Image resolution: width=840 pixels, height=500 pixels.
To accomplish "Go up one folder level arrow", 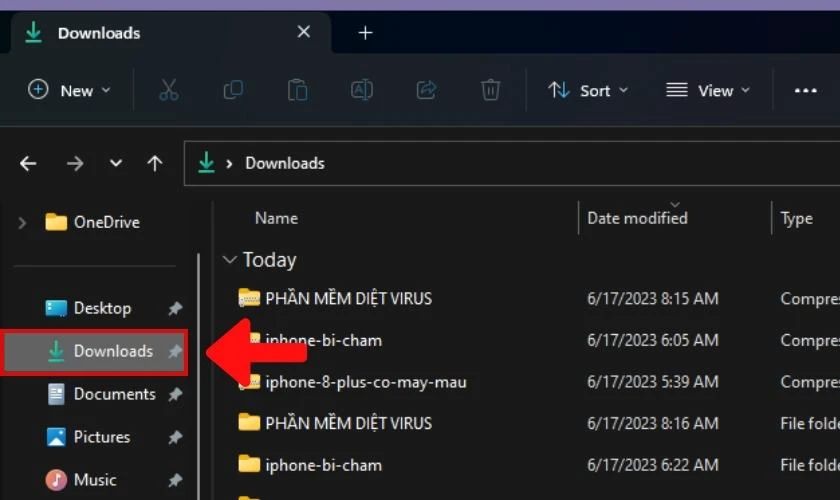I will 155,163.
